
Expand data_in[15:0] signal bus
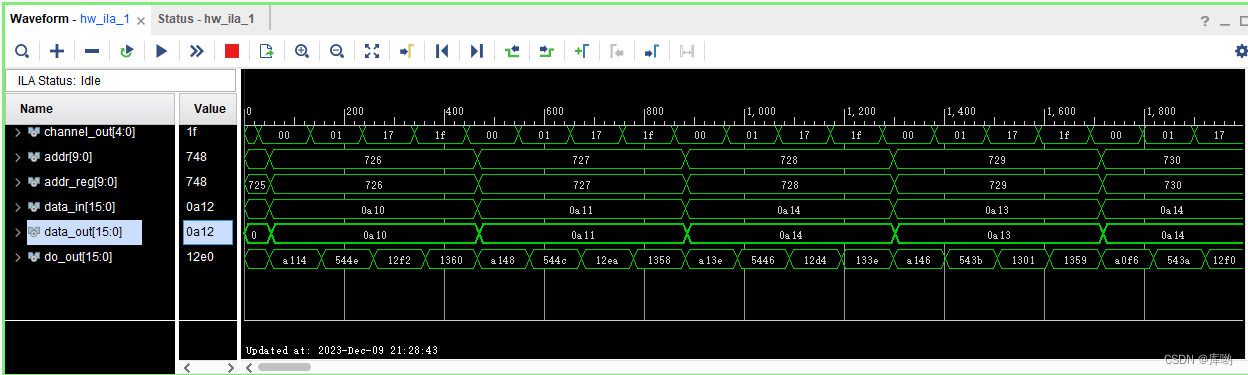[17, 207]
